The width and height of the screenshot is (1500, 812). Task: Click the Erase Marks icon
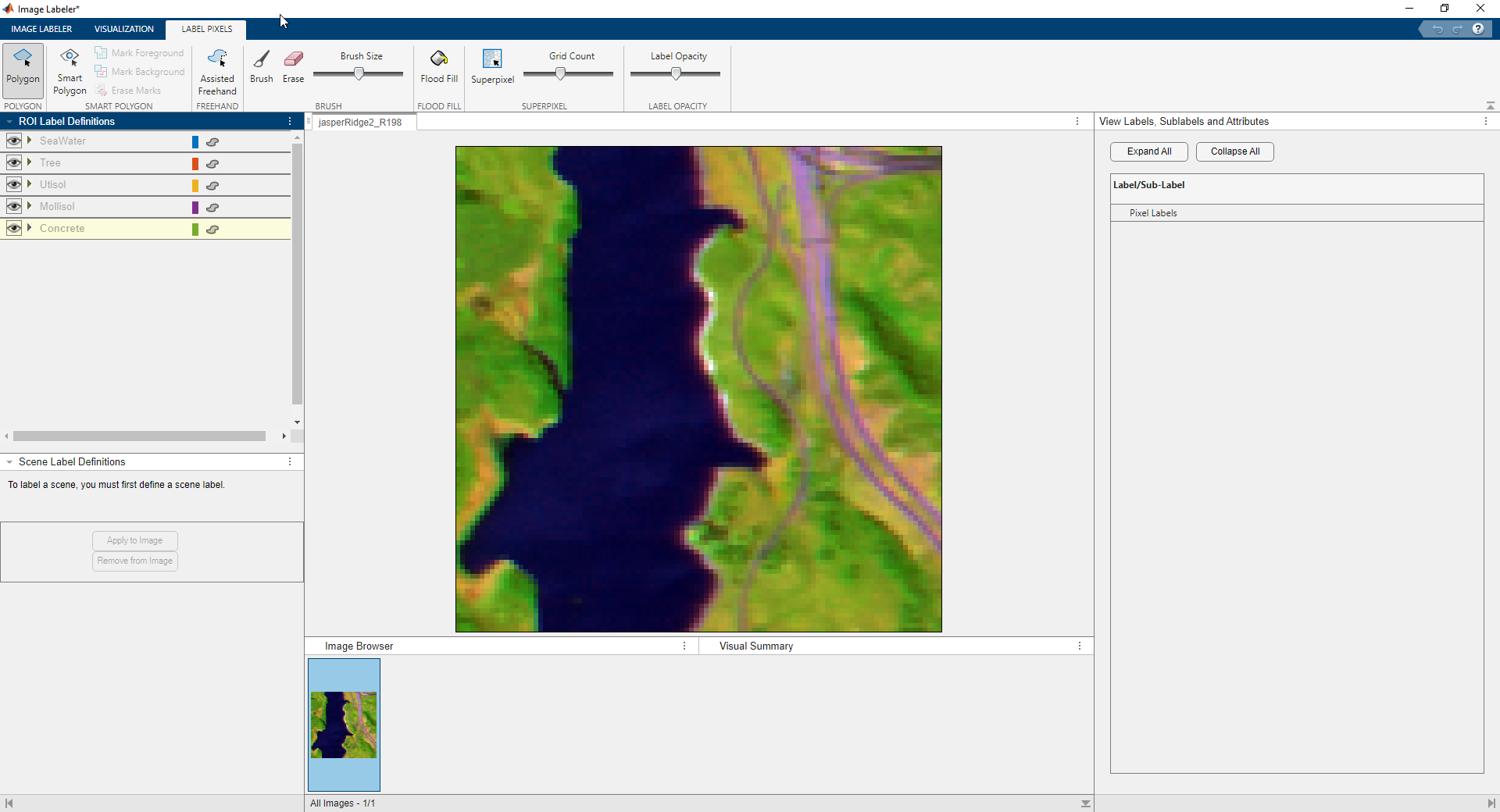(x=102, y=90)
